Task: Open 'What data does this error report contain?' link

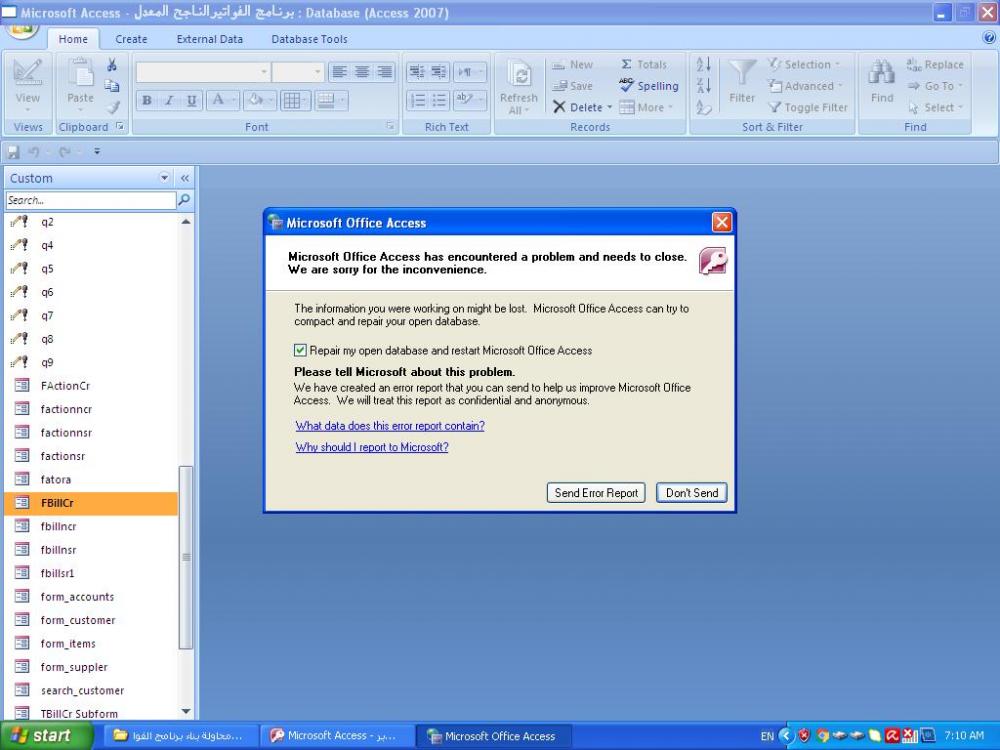Action: tap(390, 425)
